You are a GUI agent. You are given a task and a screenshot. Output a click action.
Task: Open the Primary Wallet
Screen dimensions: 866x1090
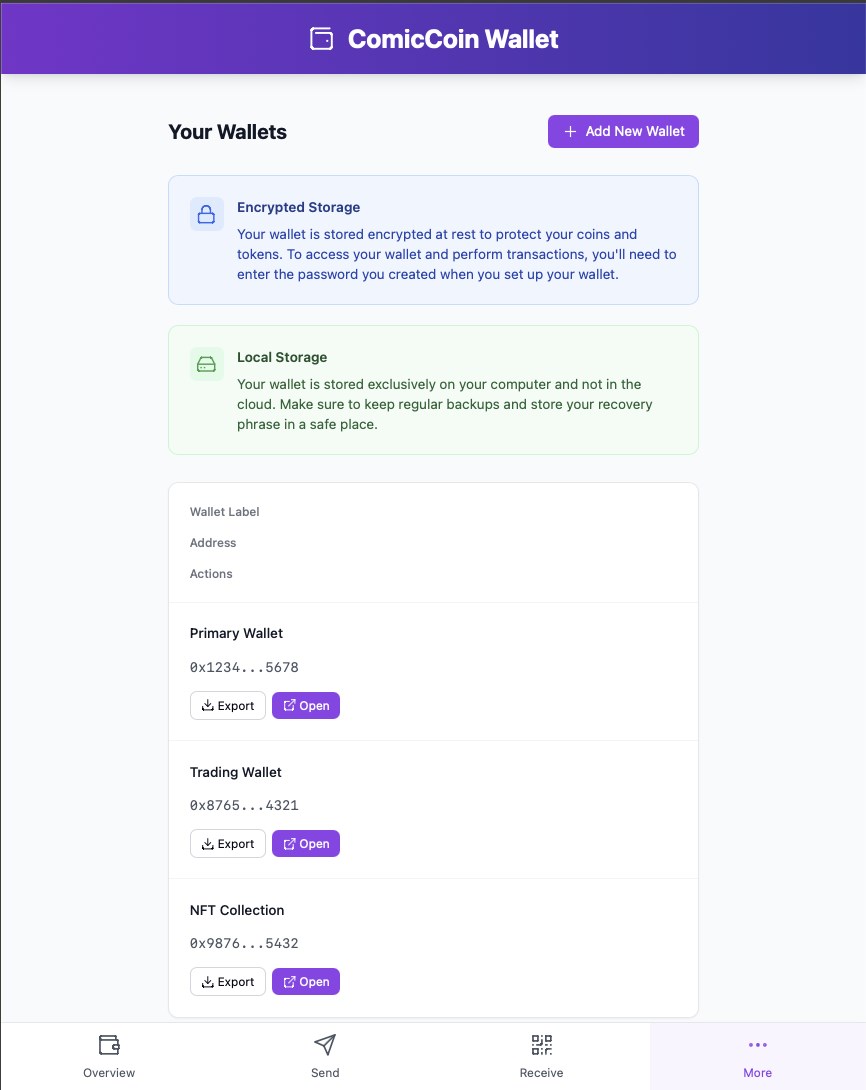(306, 706)
